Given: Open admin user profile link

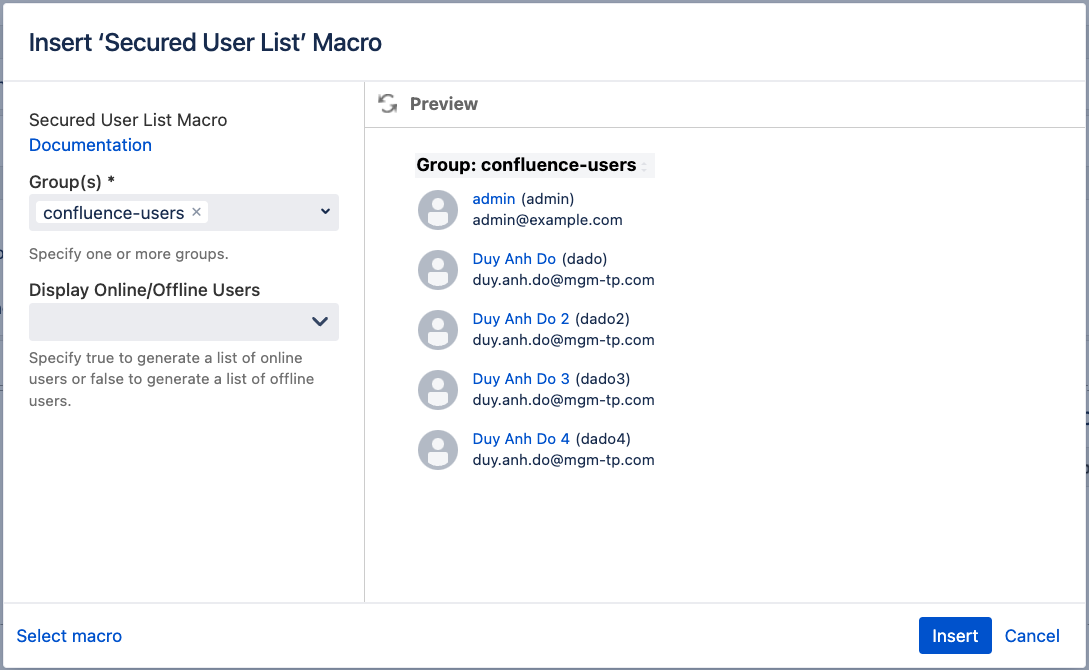Looking at the screenshot, I should (x=494, y=199).
